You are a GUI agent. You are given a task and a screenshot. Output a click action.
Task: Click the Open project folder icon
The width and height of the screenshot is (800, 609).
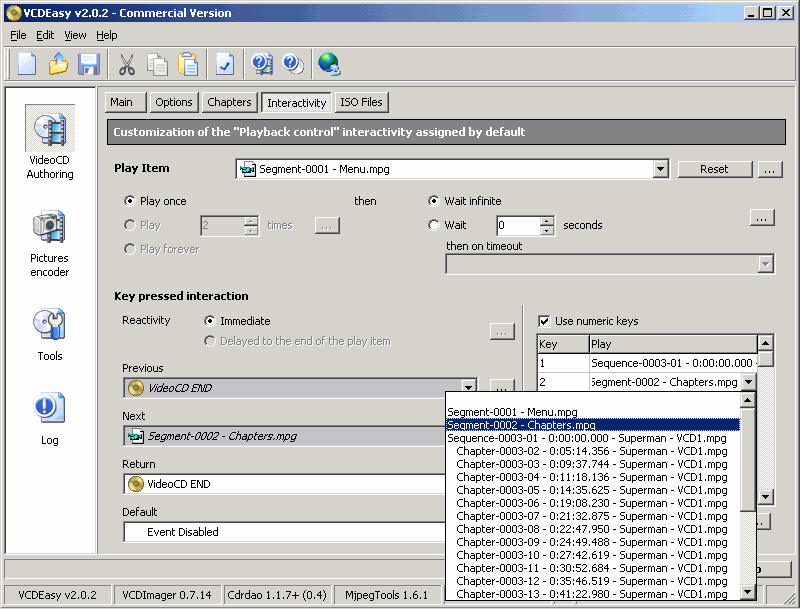pyautogui.click(x=58, y=64)
